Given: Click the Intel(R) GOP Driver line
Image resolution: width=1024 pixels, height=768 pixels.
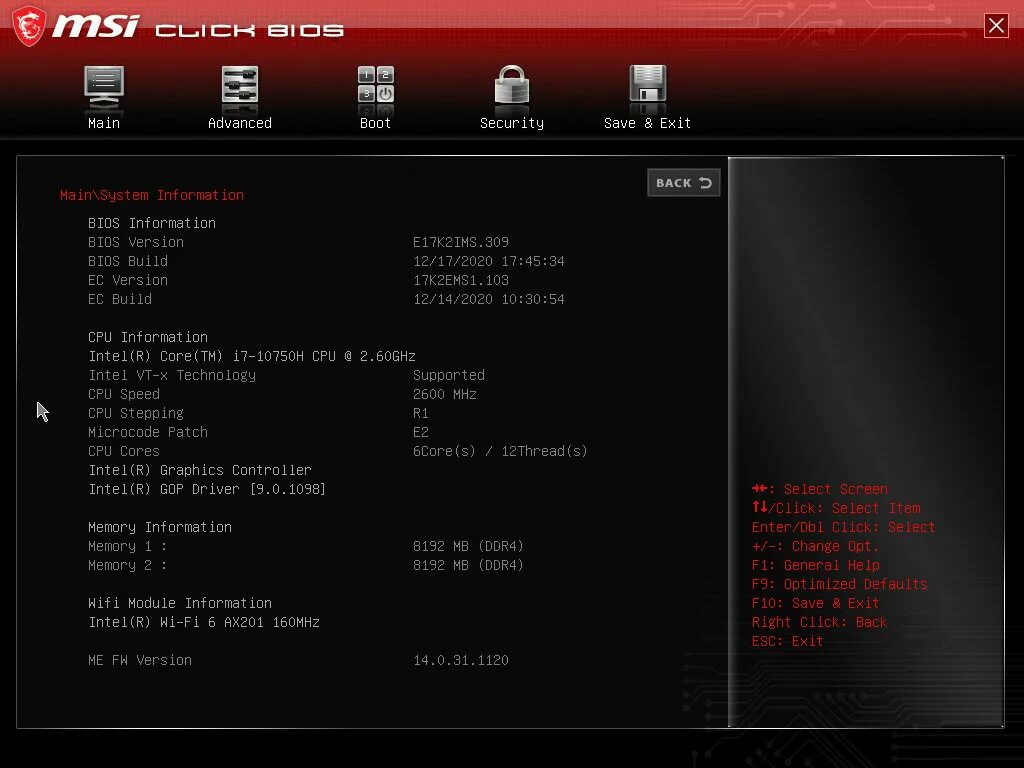Looking at the screenshot, I should point(207,489).
